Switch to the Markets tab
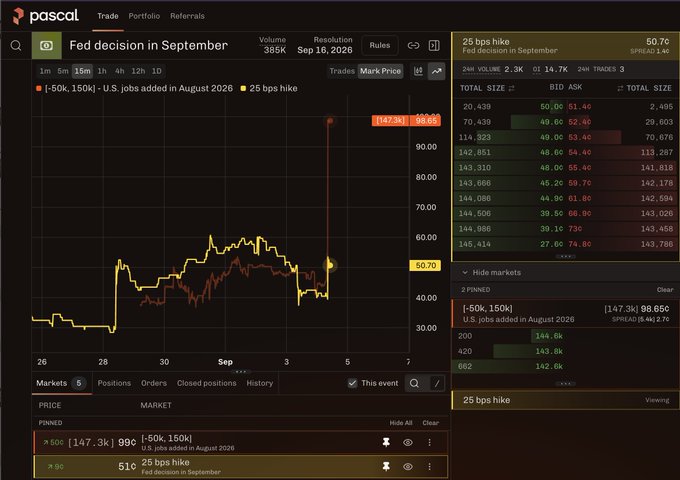 [x=60, y=383]
